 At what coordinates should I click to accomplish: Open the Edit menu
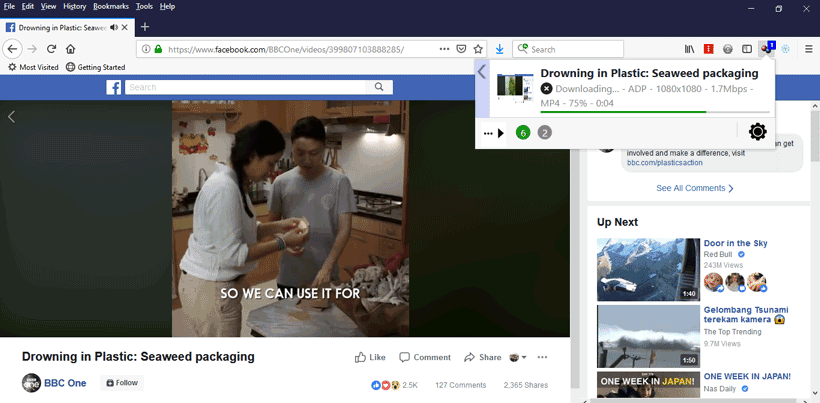pos(28,7)
